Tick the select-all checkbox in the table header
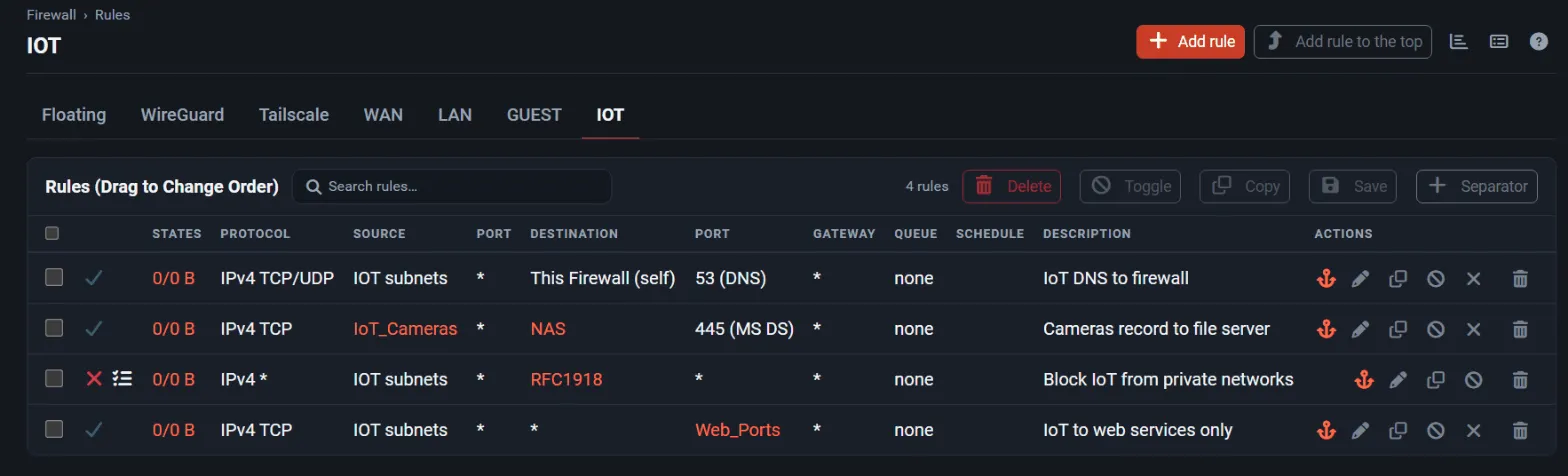This screenshot has height=476, width=1568. [x=52, y=233]
